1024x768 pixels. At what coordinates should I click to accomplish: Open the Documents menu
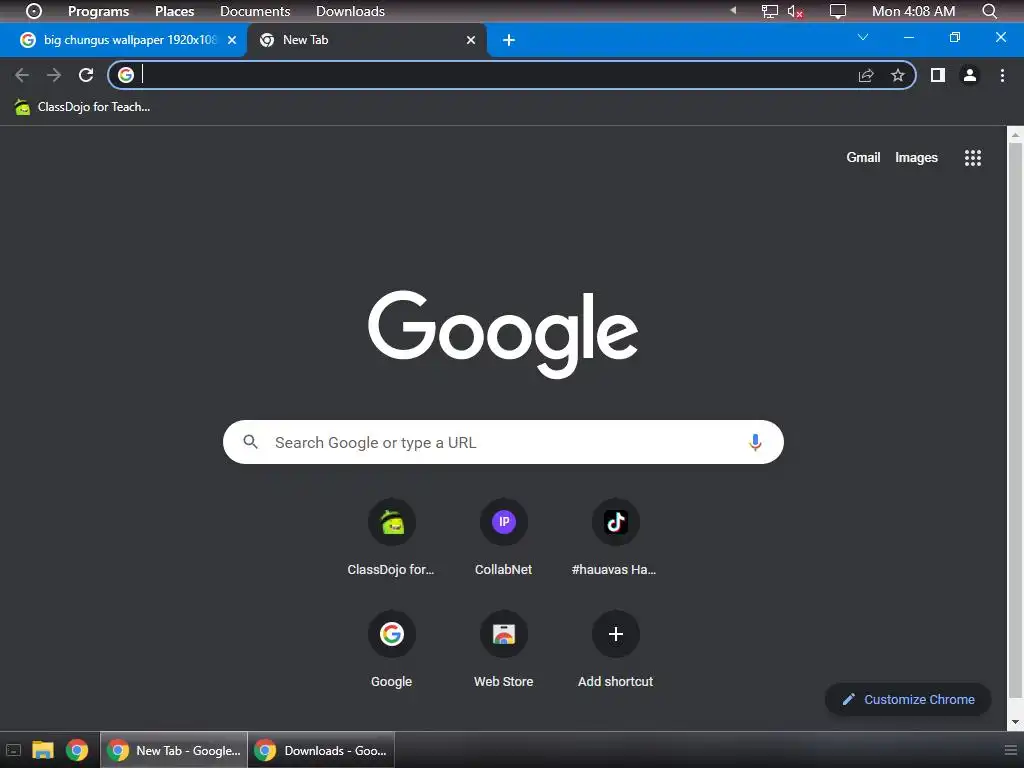pos(255,11)
